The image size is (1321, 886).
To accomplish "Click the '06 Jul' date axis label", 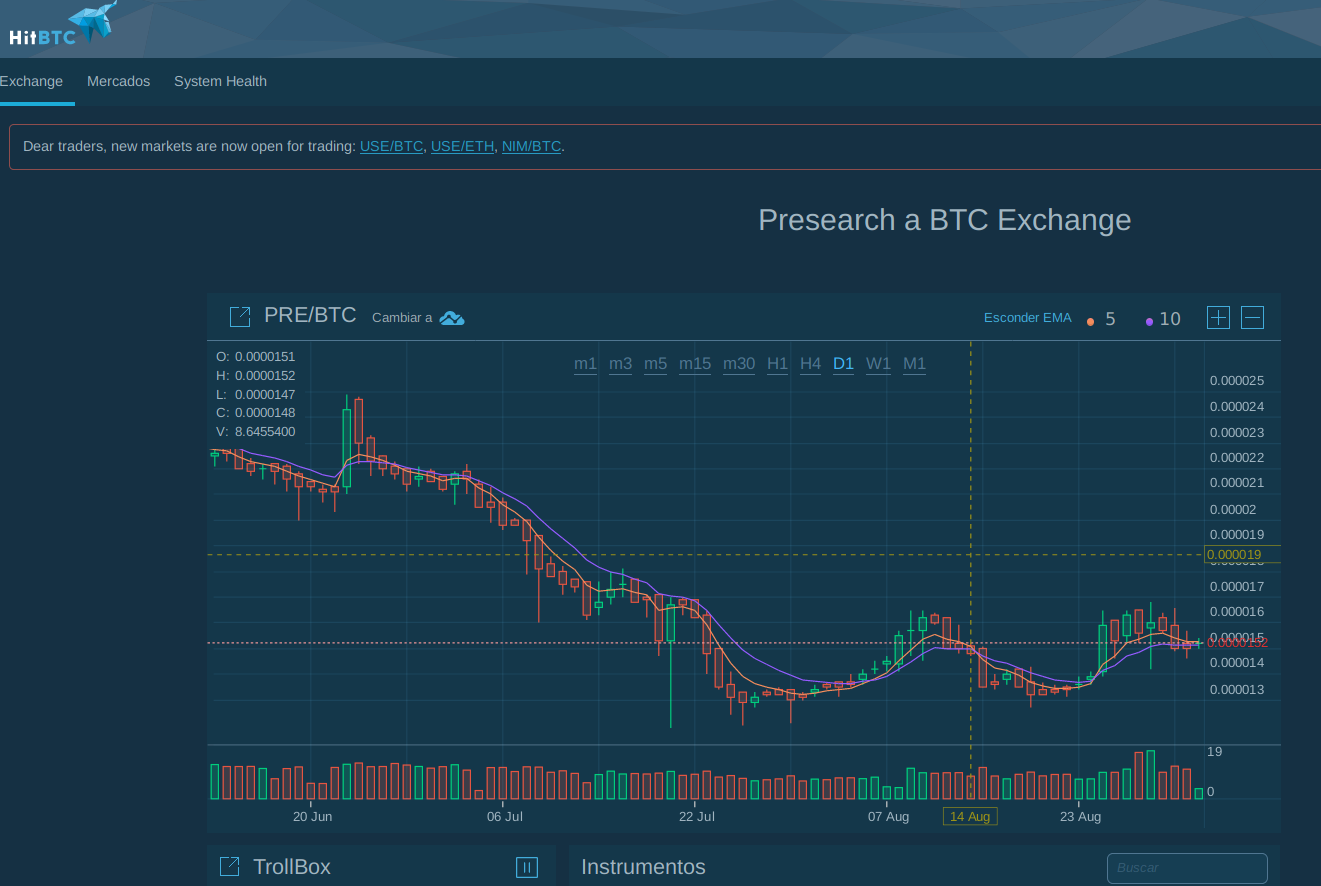I will 505,817.
